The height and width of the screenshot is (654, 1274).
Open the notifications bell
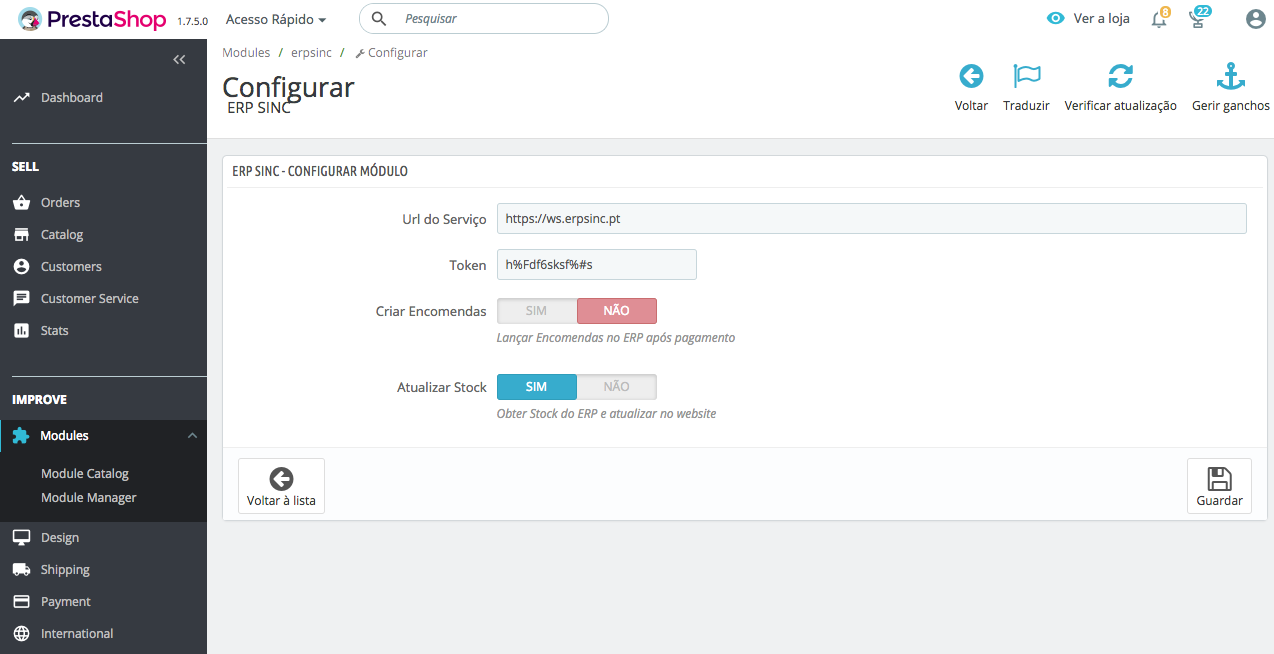1159,18
